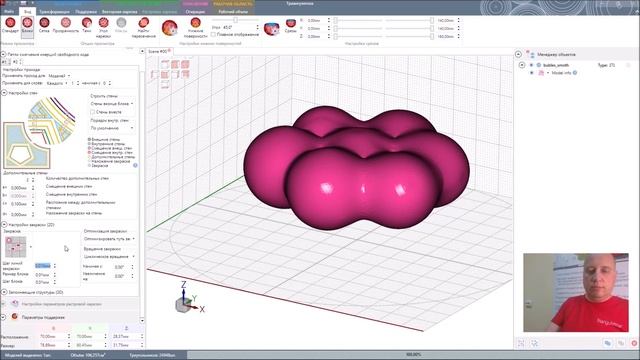Click the second shaded view cube icon

tap(175, 64)
